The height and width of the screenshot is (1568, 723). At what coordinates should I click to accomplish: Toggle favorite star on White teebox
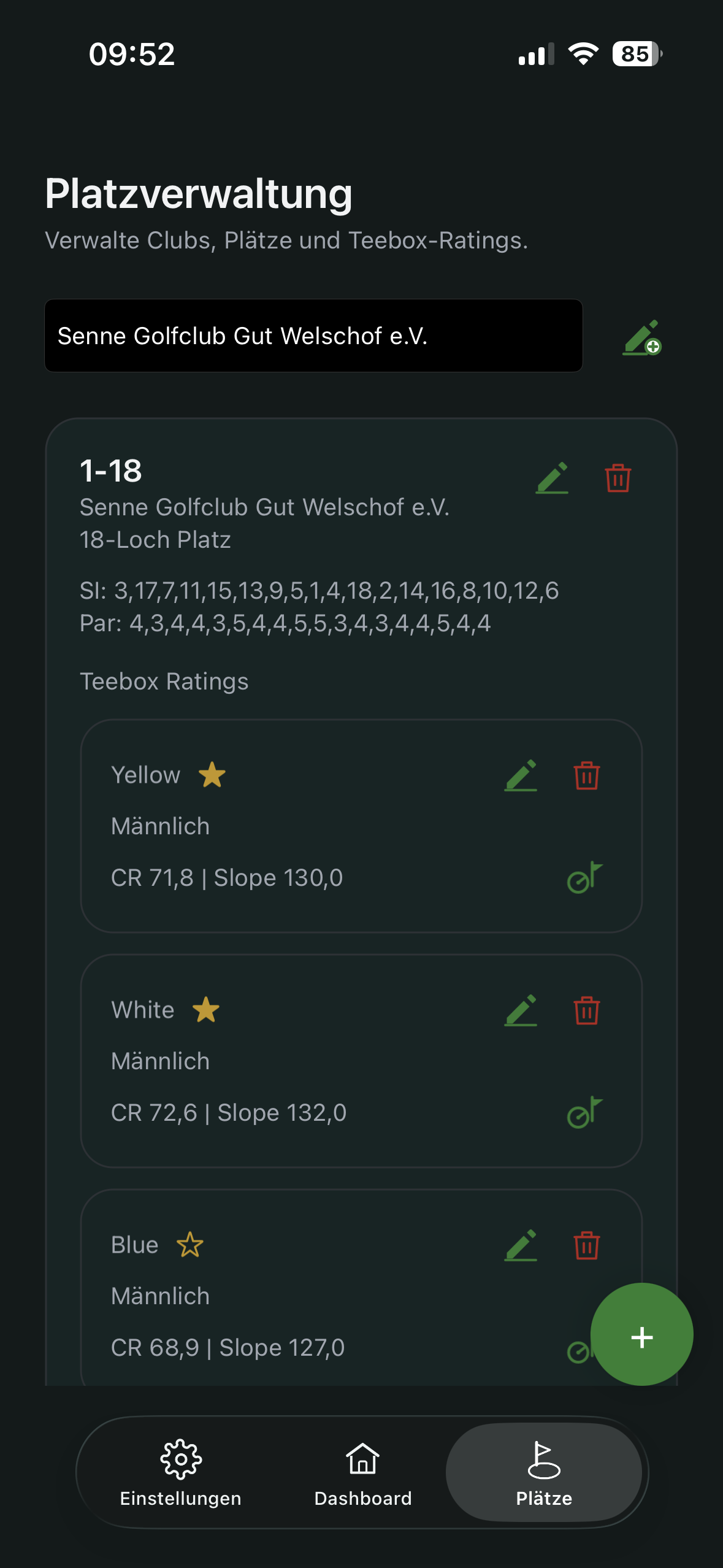206,1010
